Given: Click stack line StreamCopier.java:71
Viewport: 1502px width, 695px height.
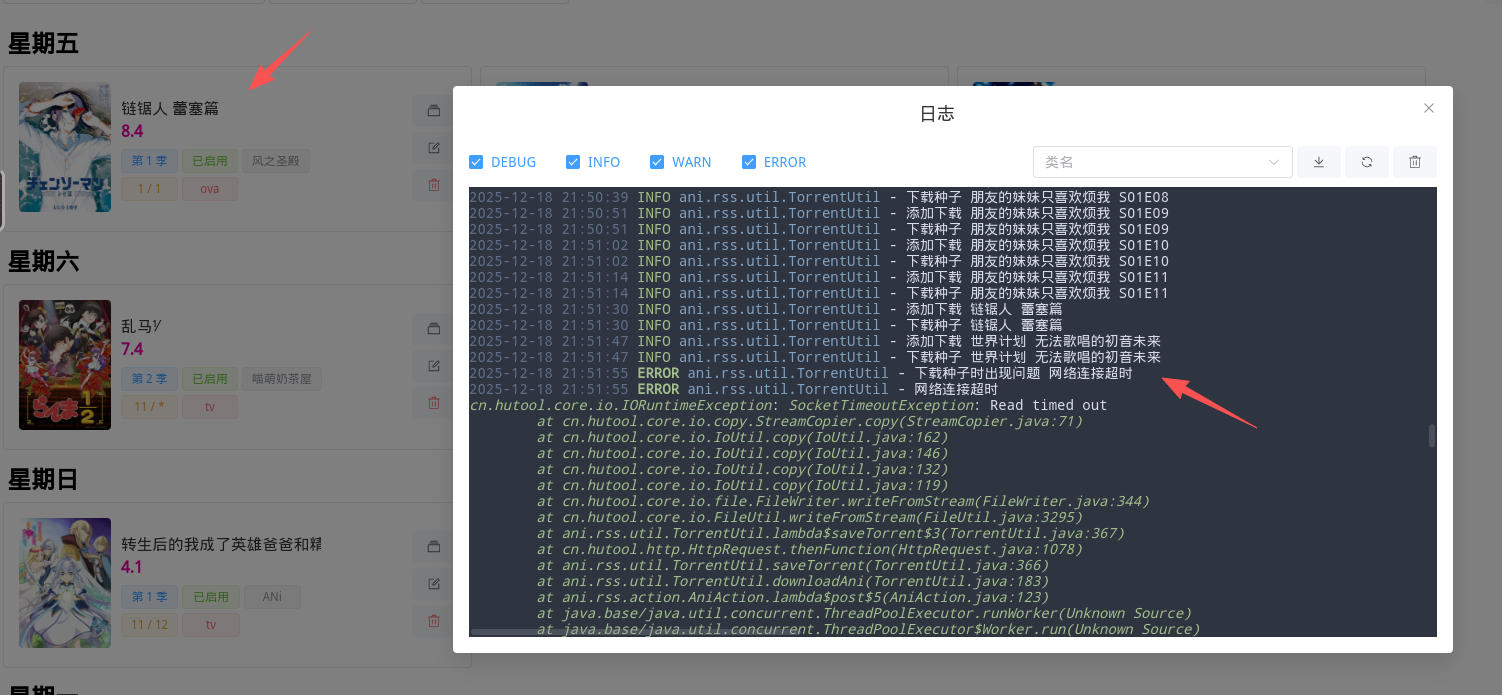Looking at the screenshot, I should coord(810,421).
